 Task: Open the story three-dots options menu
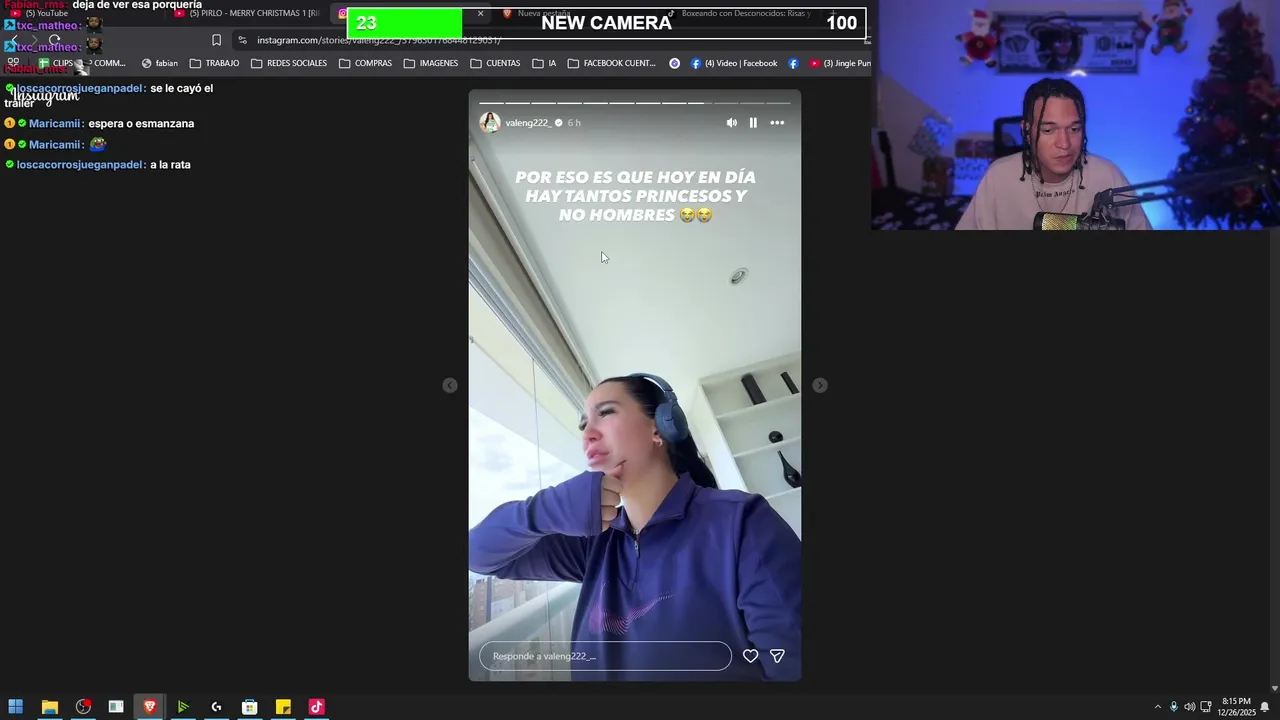pyautogui.click(x=777, y=123)
